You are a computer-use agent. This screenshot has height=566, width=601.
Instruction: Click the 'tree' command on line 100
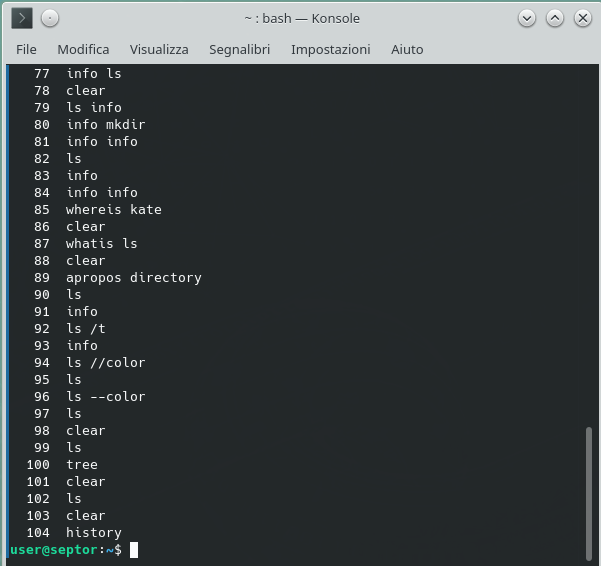pos(82,465)
